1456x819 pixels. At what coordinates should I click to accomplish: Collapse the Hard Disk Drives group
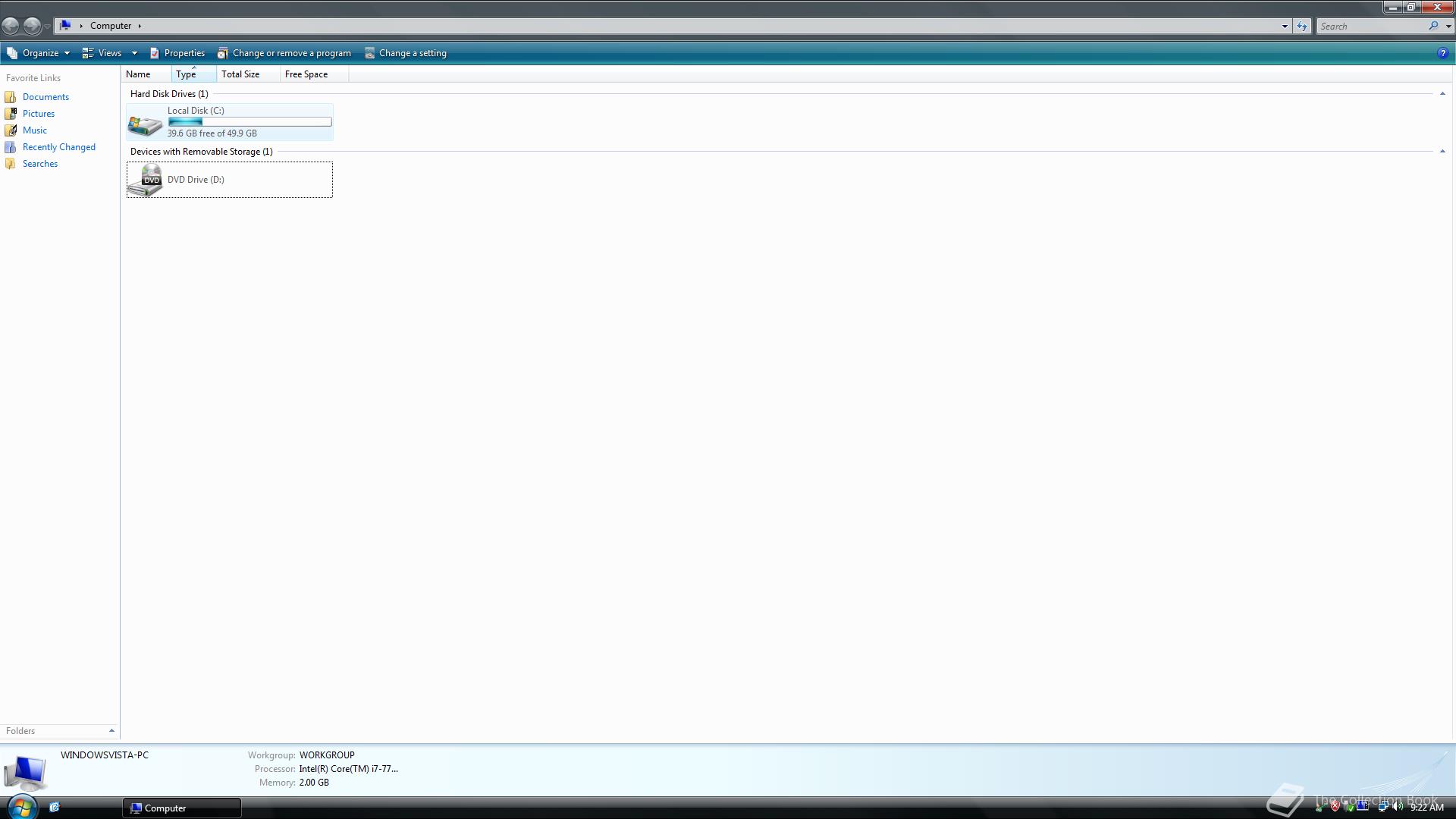[x=1442, y=94]
